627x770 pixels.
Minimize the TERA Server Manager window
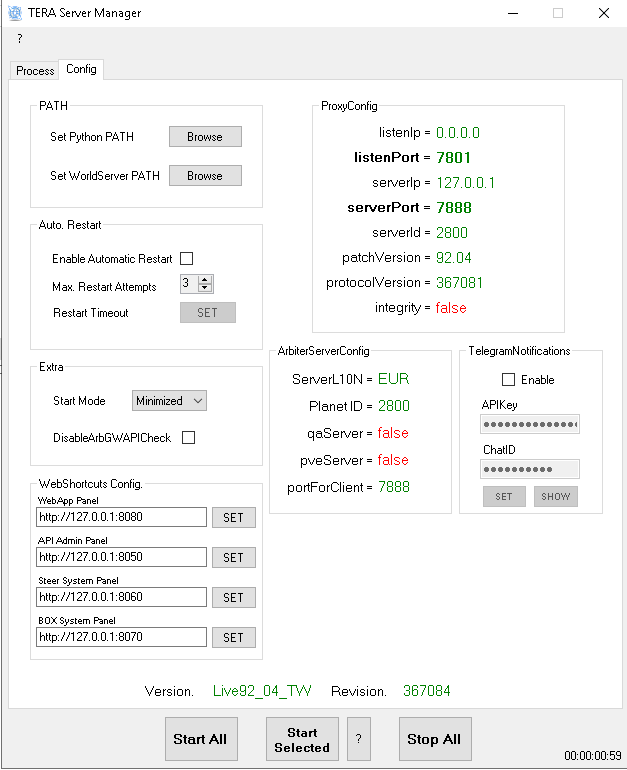[x=513, y=13]
